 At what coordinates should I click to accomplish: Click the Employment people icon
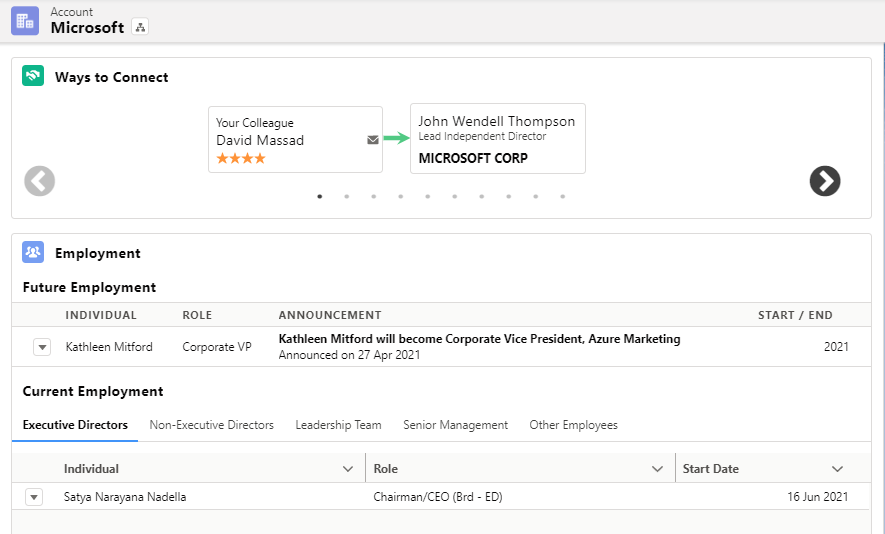click(x=33, y=252)
